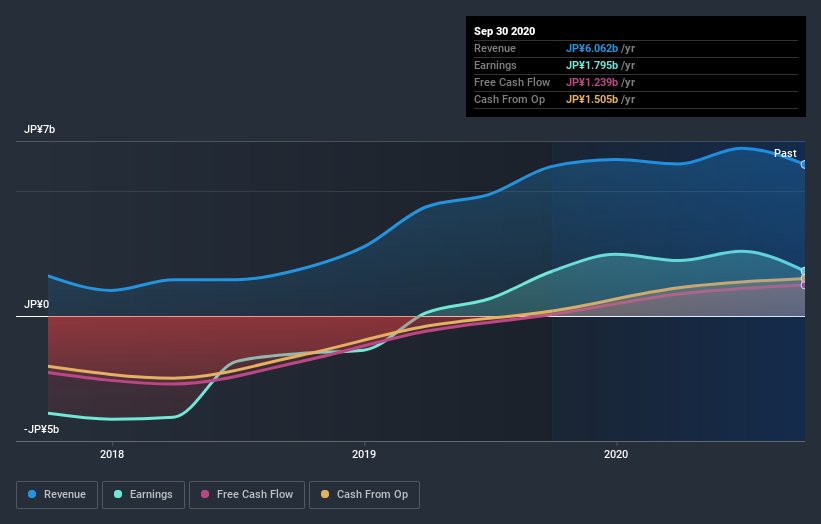Click the pink Free Cash Flow legend dot
Screen dimensions: 821x524
click(205, 494)
